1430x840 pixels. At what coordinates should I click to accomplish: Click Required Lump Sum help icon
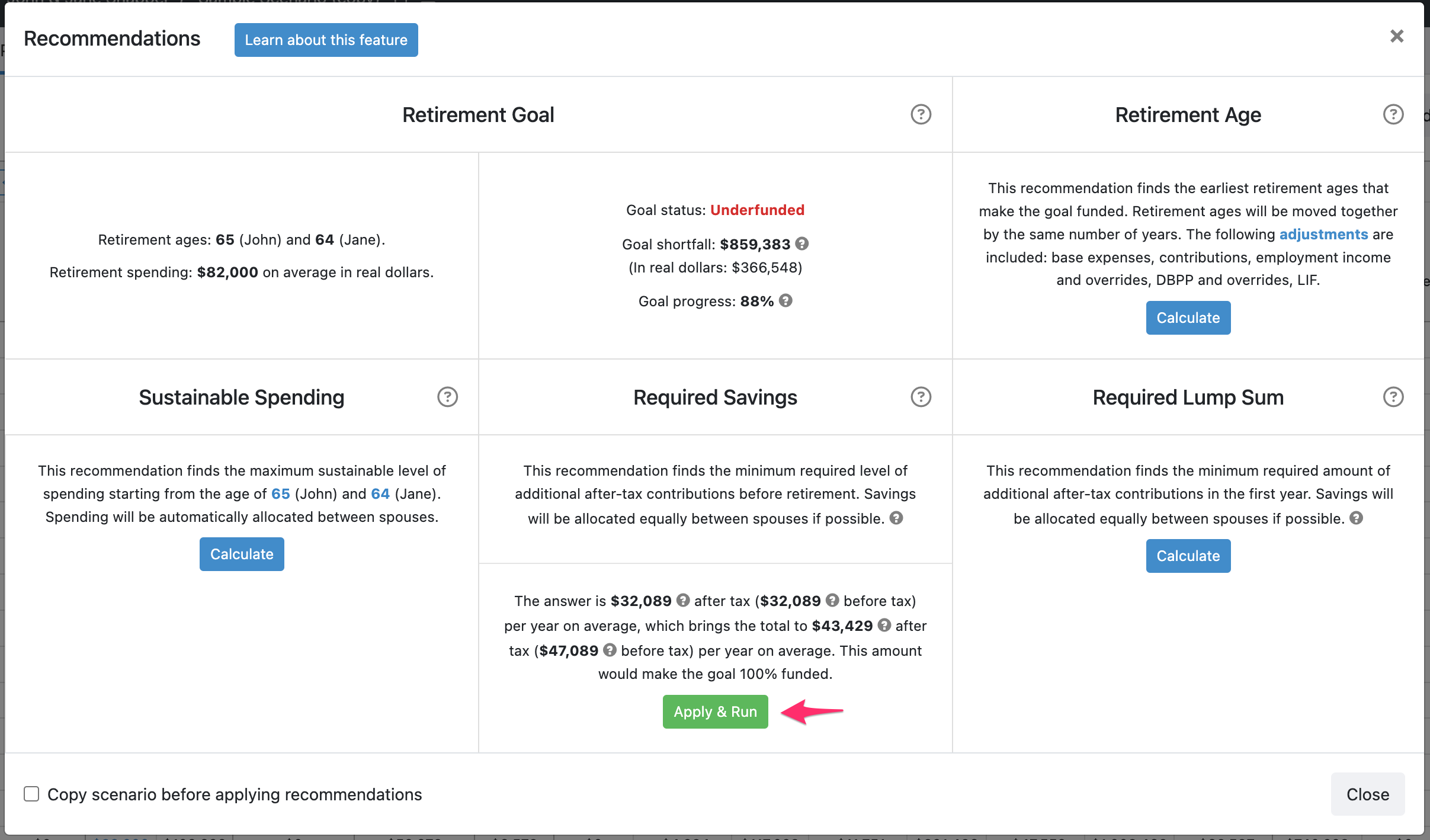tap(1393, 397)
